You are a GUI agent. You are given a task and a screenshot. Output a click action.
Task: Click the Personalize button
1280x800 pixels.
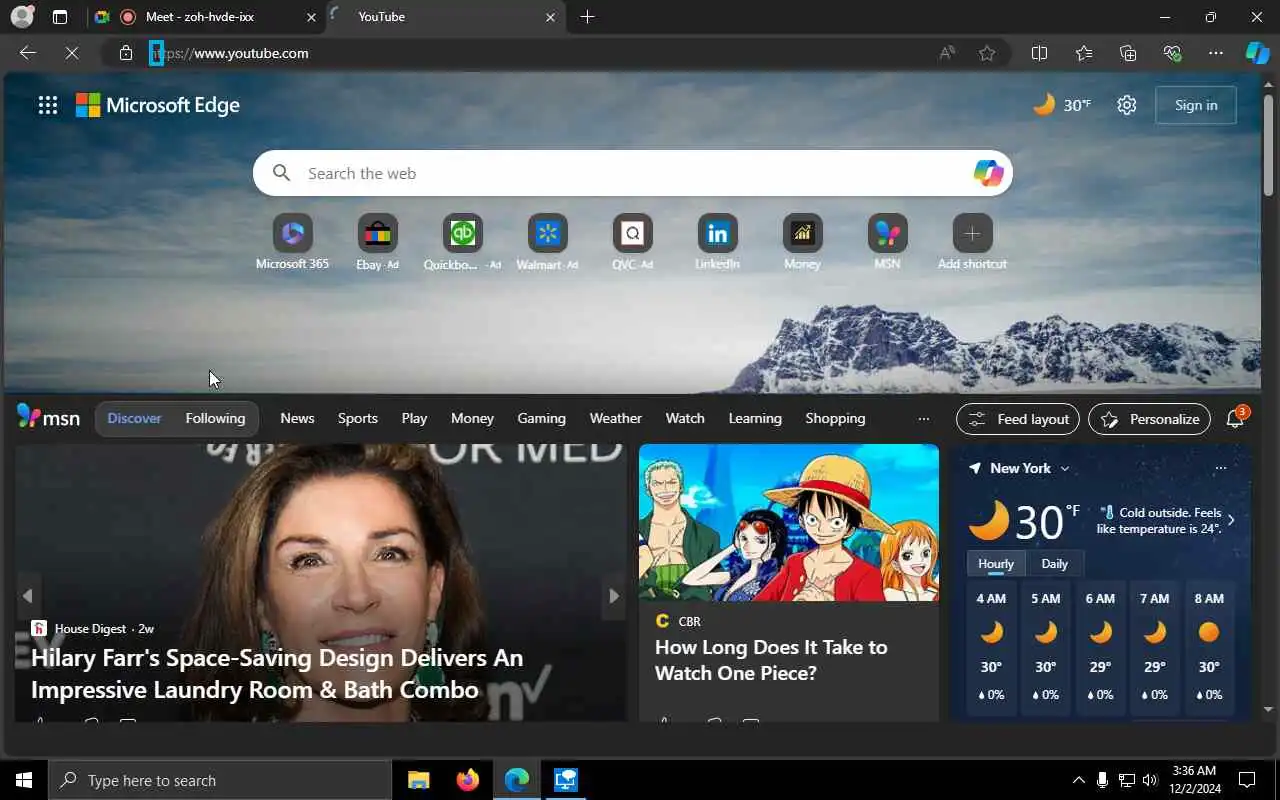[1149, 419]
